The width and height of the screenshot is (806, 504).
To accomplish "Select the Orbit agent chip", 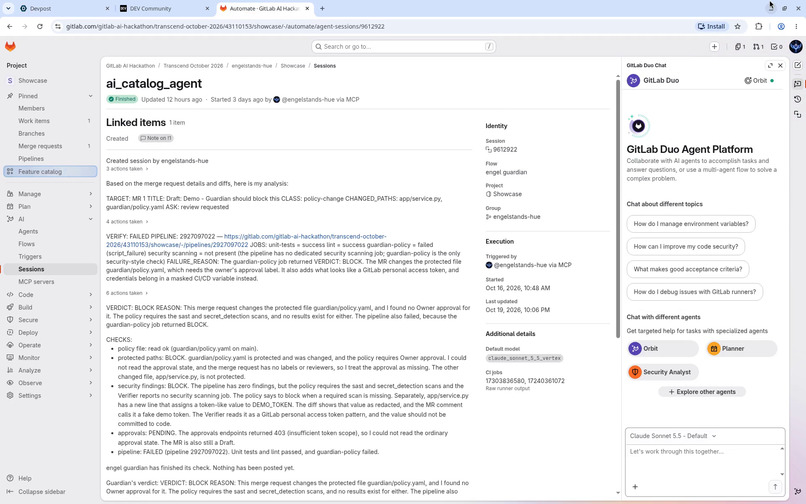I will pyautogui.click(x=663, y=349).
